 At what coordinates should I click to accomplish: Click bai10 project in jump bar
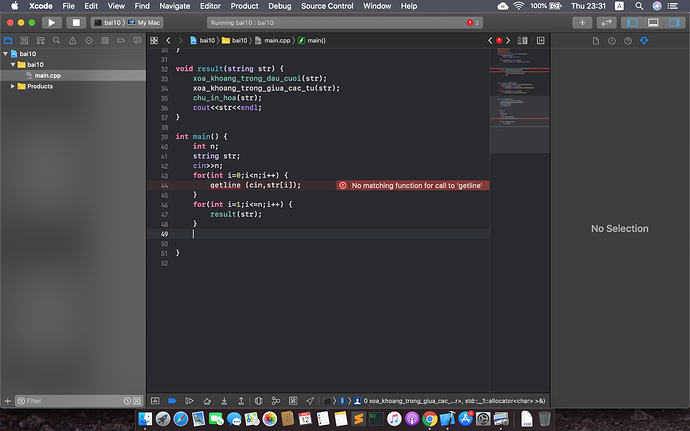pos(202,41)
